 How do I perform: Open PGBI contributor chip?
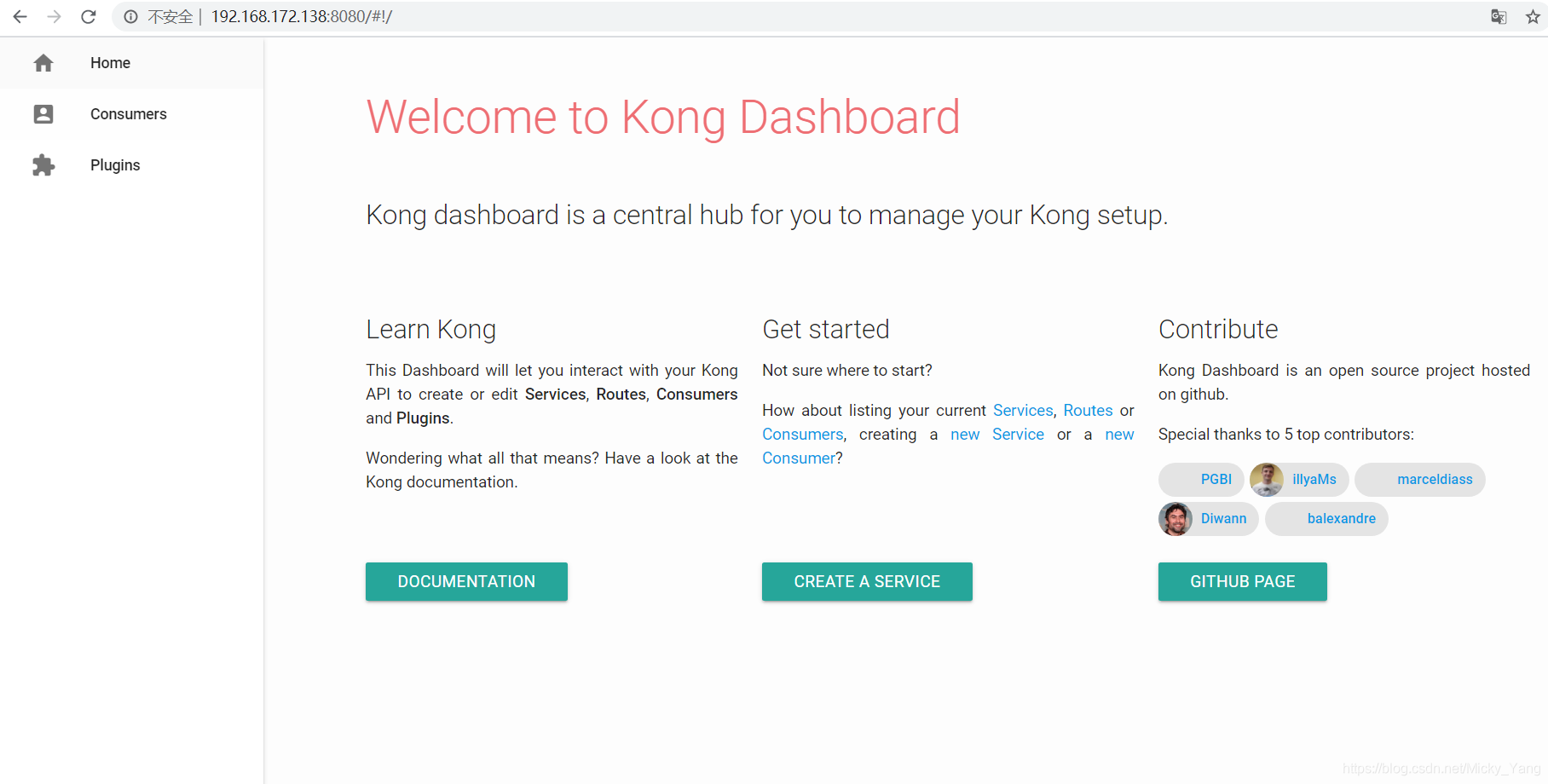click(1201, 480)
